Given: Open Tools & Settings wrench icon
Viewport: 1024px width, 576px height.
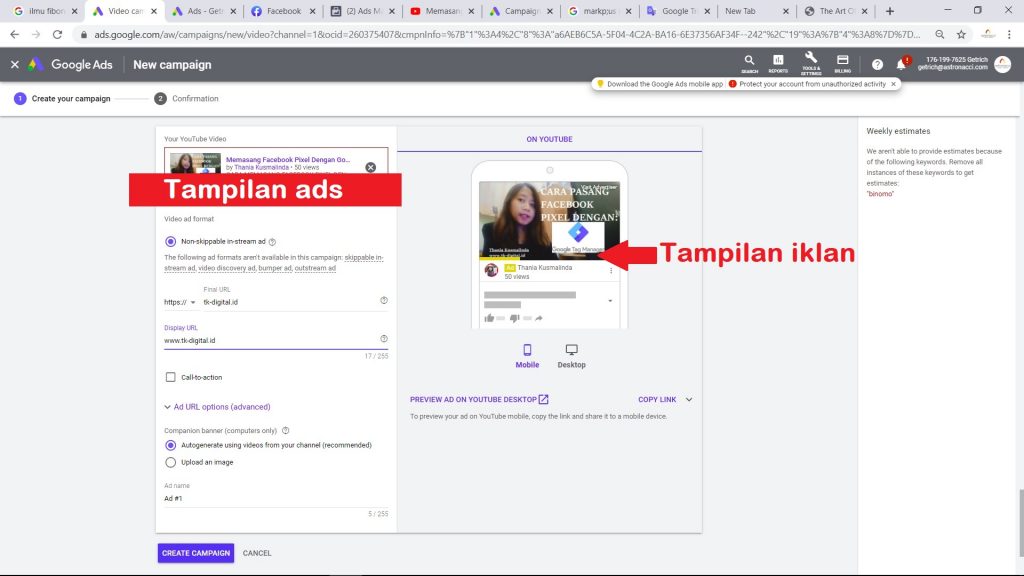Looking at the screenshot, I should tap(811, 61).
